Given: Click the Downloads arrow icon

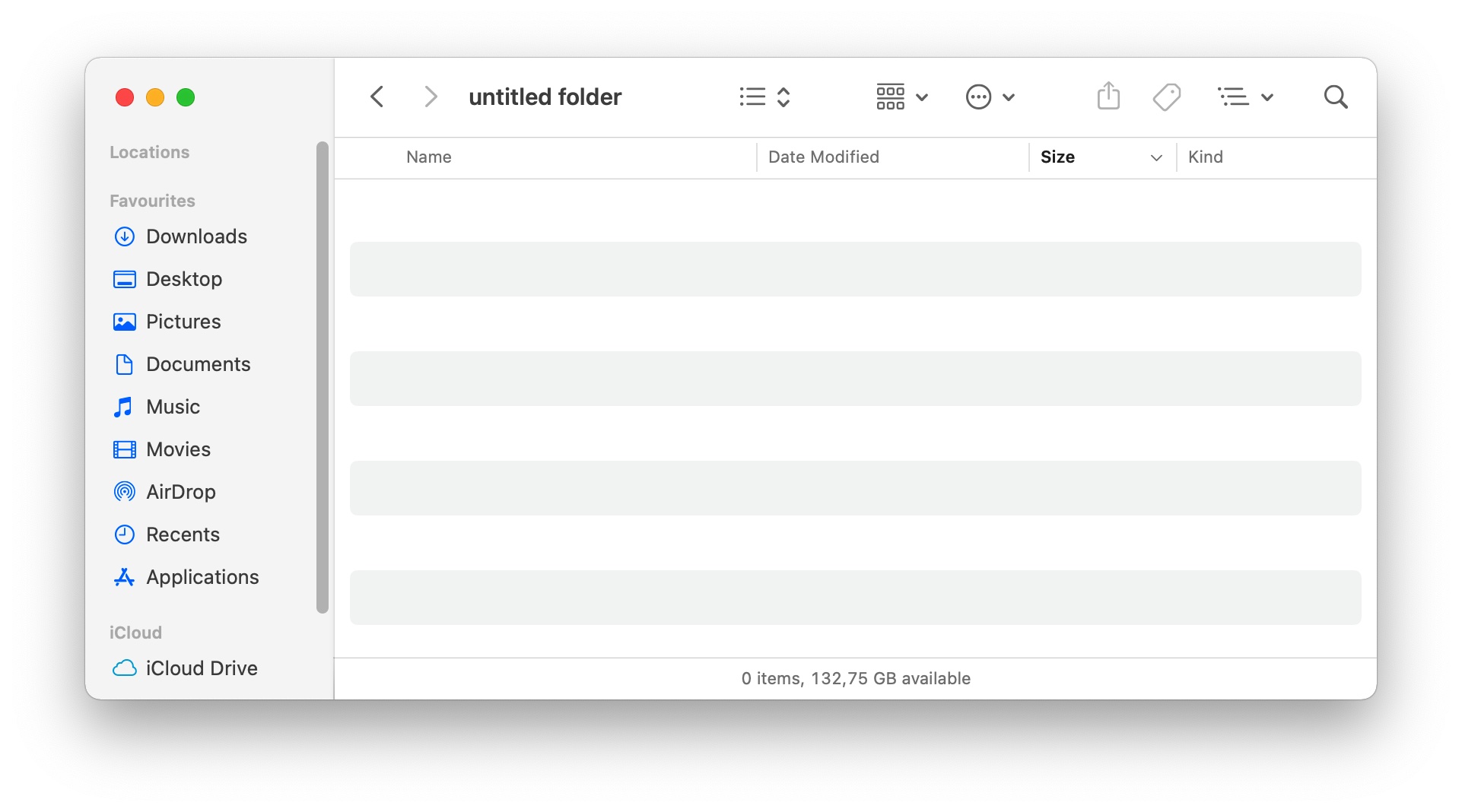Looking at the screenshot, I should (x=125, y=236).
